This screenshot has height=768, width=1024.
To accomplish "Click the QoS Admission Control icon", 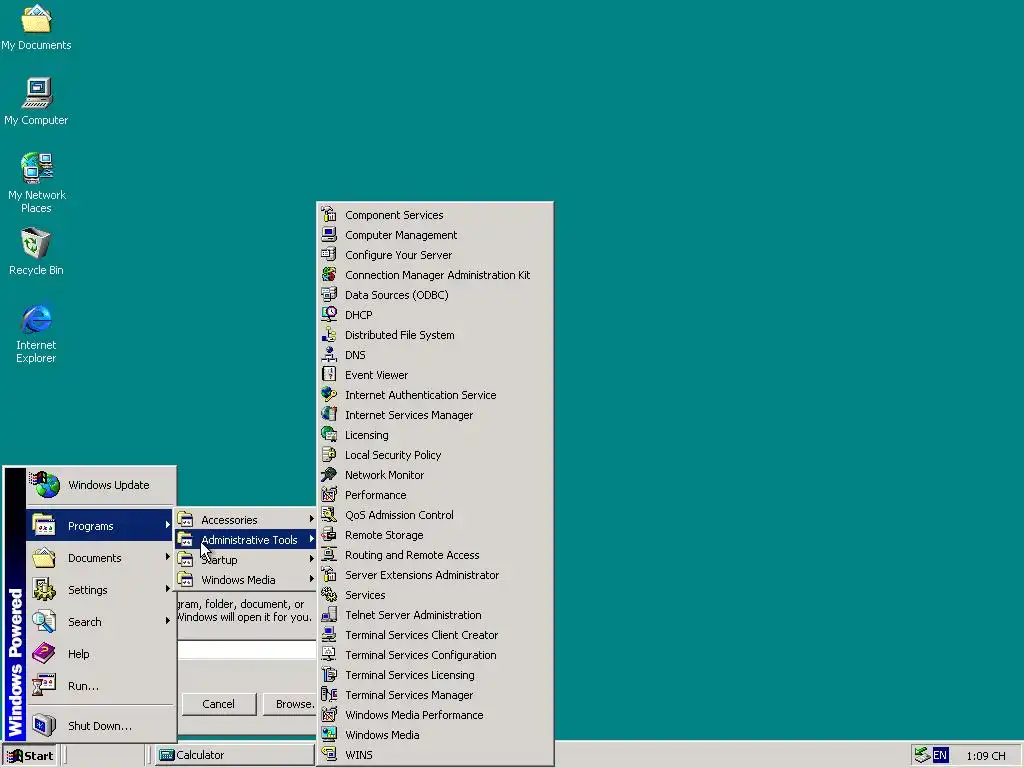I will [329, 515].
